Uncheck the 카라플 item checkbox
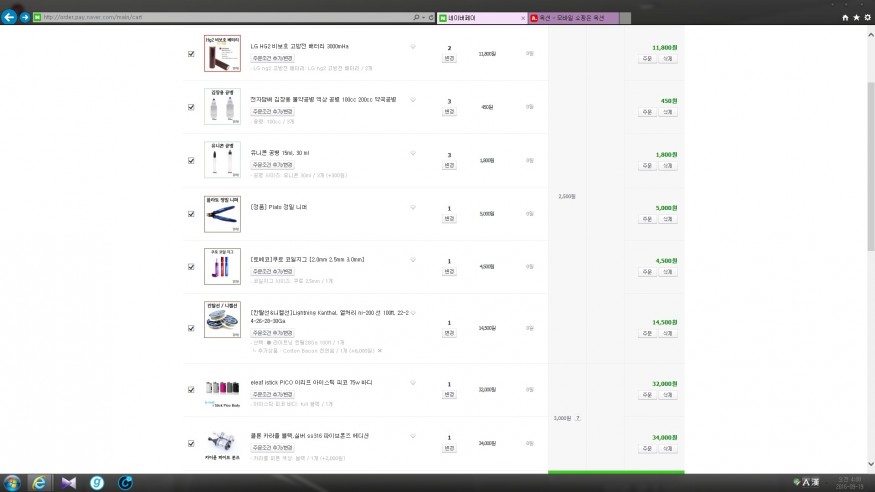875x492 pixels. coord(191,443)
